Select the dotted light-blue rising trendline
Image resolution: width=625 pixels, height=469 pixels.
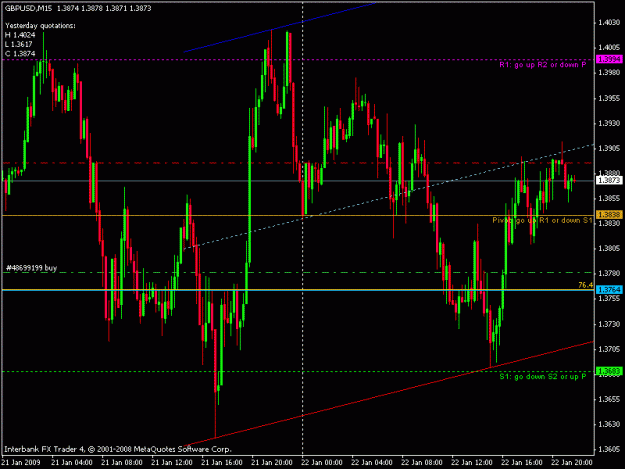(389, 196)
